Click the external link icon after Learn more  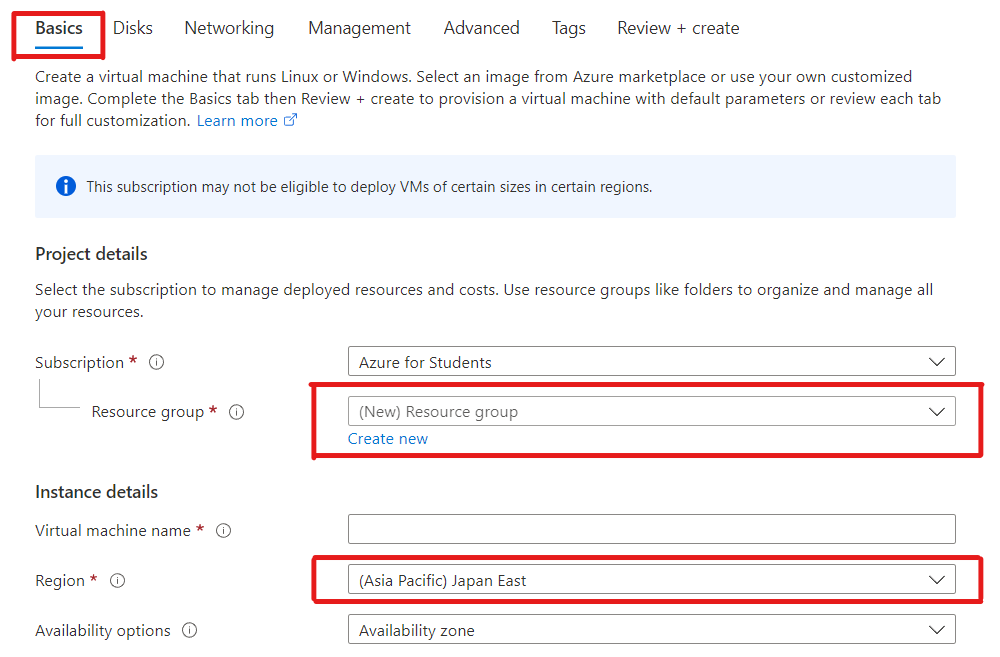click(290, 120)
